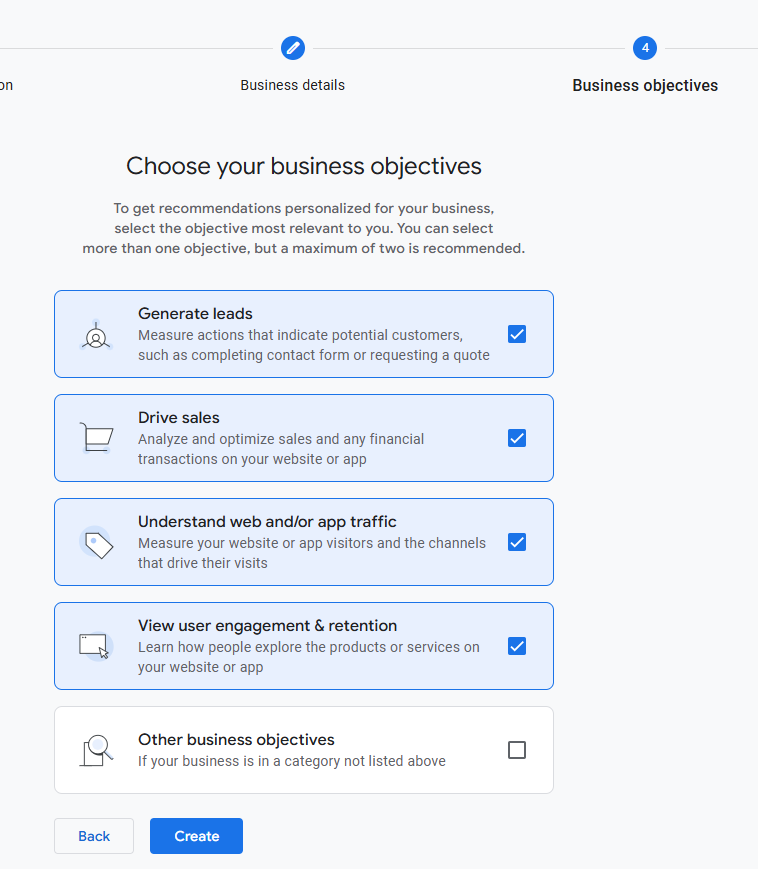Click the 'Choose your business objectives' heading

[x=304, y=166]
